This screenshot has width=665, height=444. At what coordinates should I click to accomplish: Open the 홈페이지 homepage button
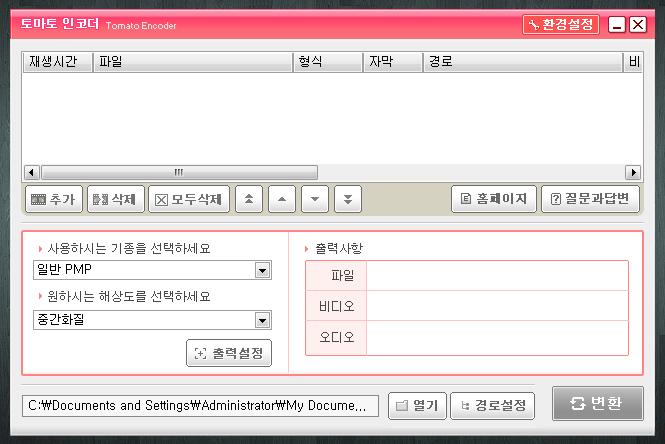[494, 199]
